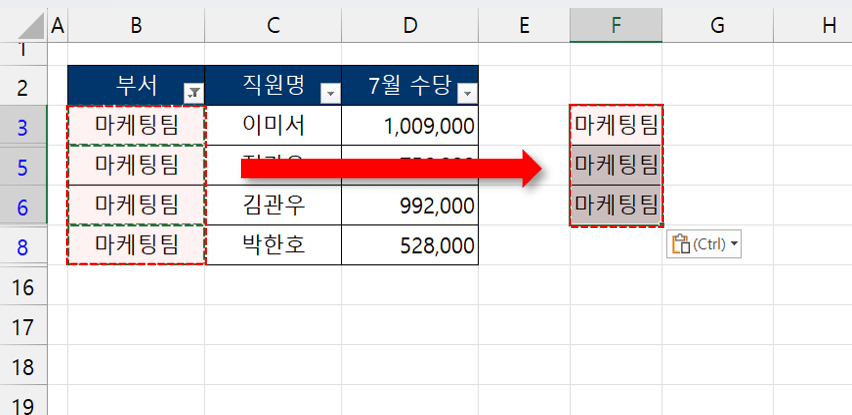The height and width of the screenshot is (415, 852).
Task: Click 마케팅팀 cell in row 8
Action: point(136,246)
